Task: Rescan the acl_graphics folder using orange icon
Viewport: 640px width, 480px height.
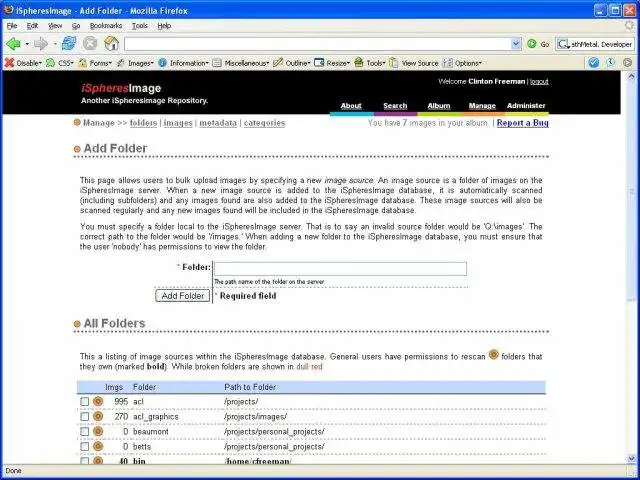Action: 98,416
